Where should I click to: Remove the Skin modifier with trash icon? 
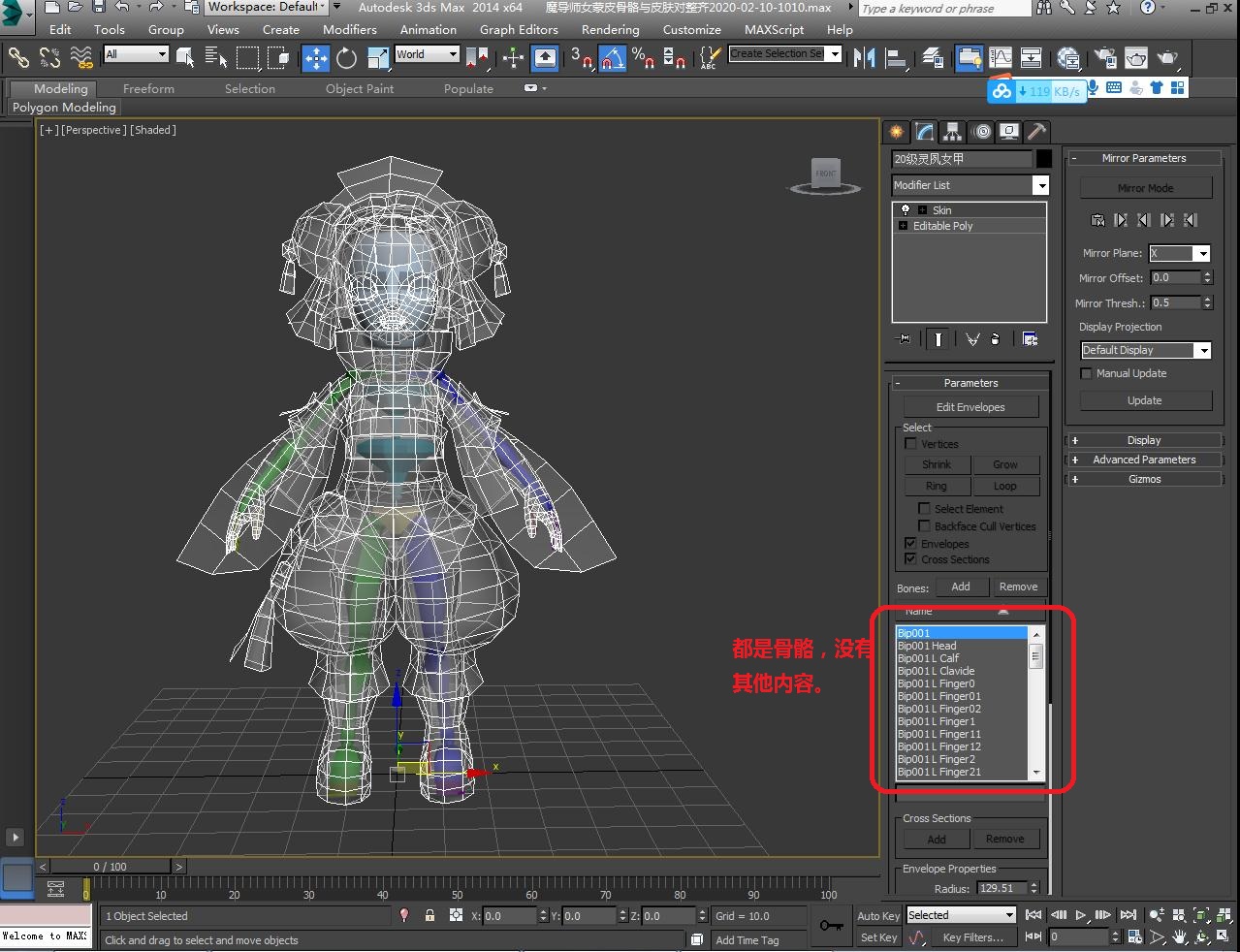[995, 338]
